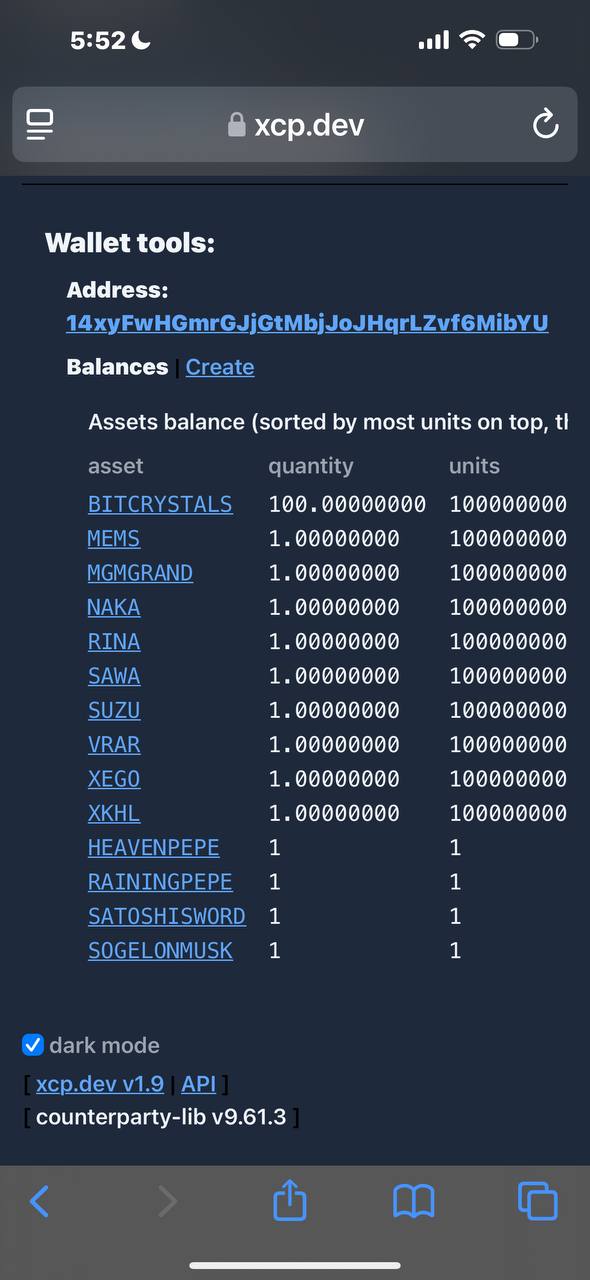This screenshot has height=1280, width=590.
Task: Open the SATOSHISWORD asset link
Action: [167, 916]
